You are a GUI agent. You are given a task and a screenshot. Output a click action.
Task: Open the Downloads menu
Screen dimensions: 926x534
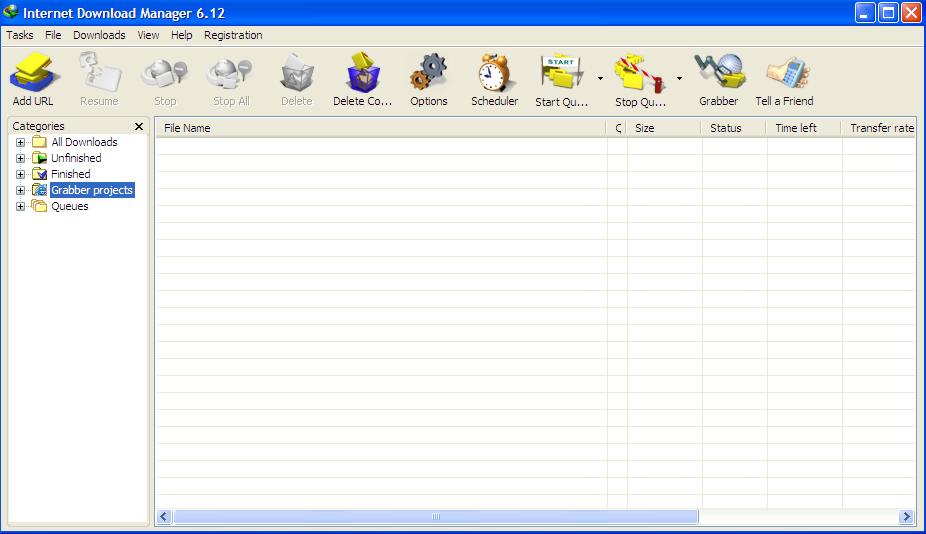[99, 35]
